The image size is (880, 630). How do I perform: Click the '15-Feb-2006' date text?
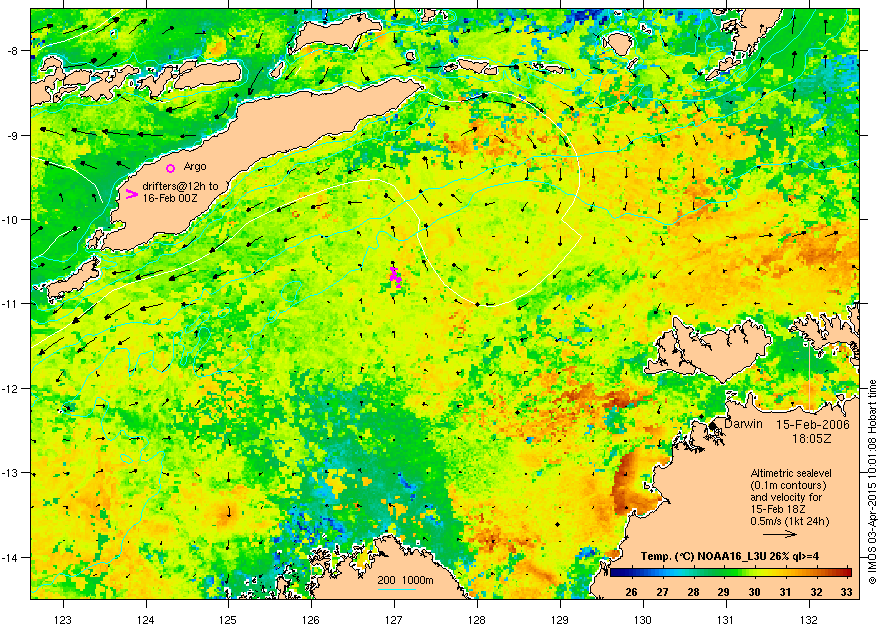[x=813, y=425]
